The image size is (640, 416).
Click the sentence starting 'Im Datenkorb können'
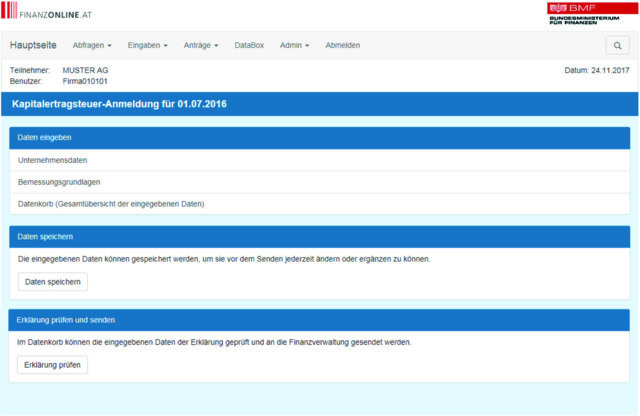point(214,342)
